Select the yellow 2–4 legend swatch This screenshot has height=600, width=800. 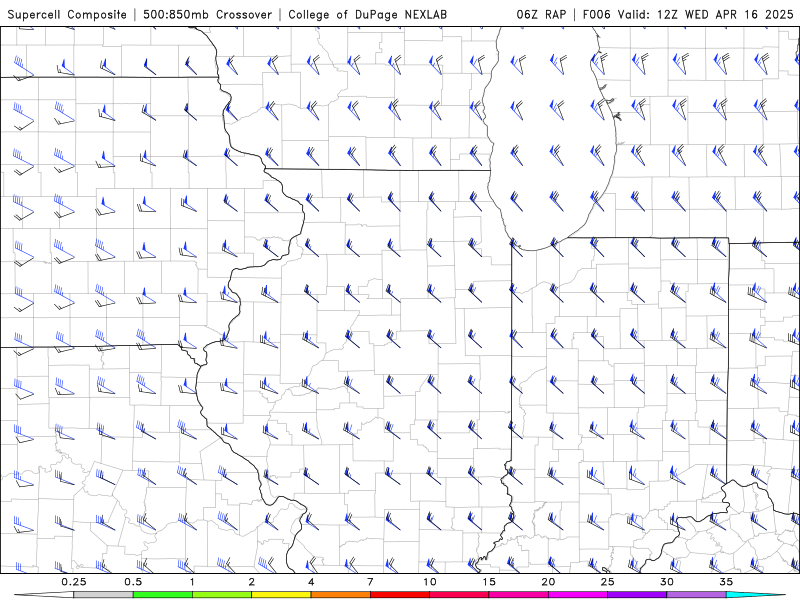[281, 595]
